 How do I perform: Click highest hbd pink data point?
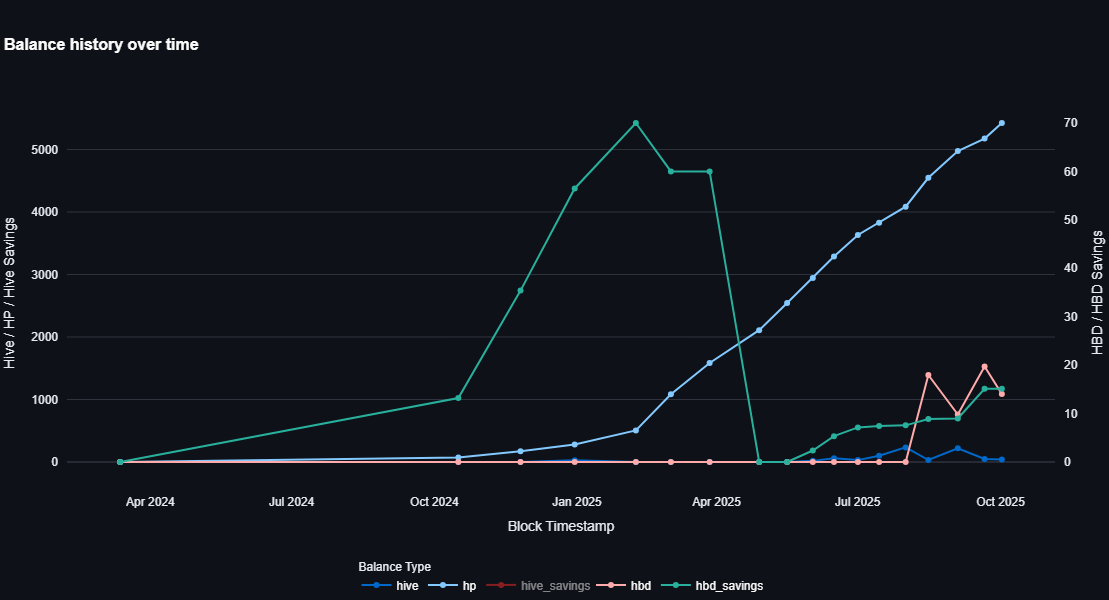tap(984, 367)
